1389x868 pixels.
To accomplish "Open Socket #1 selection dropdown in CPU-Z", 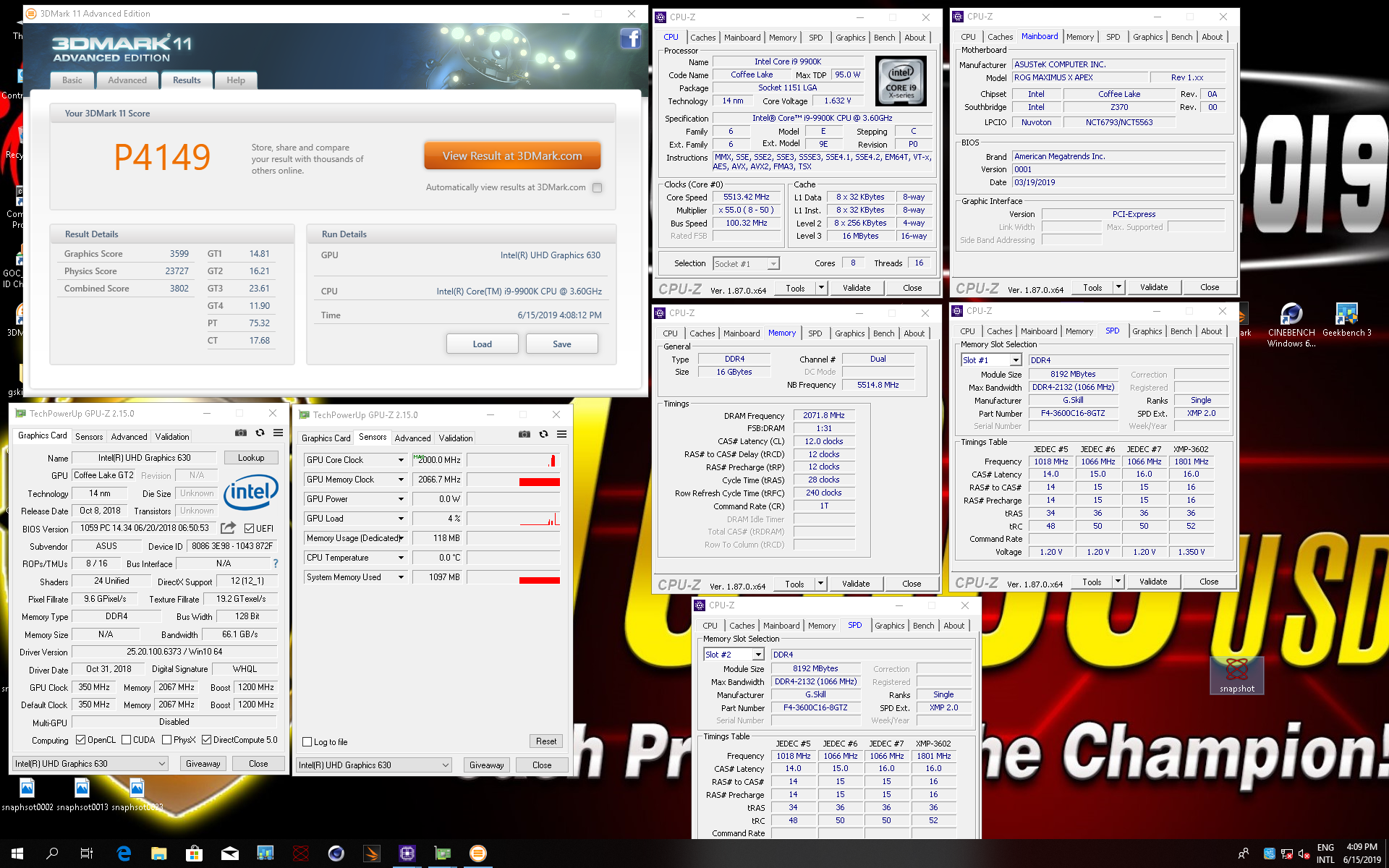I will tap(773, 264).
